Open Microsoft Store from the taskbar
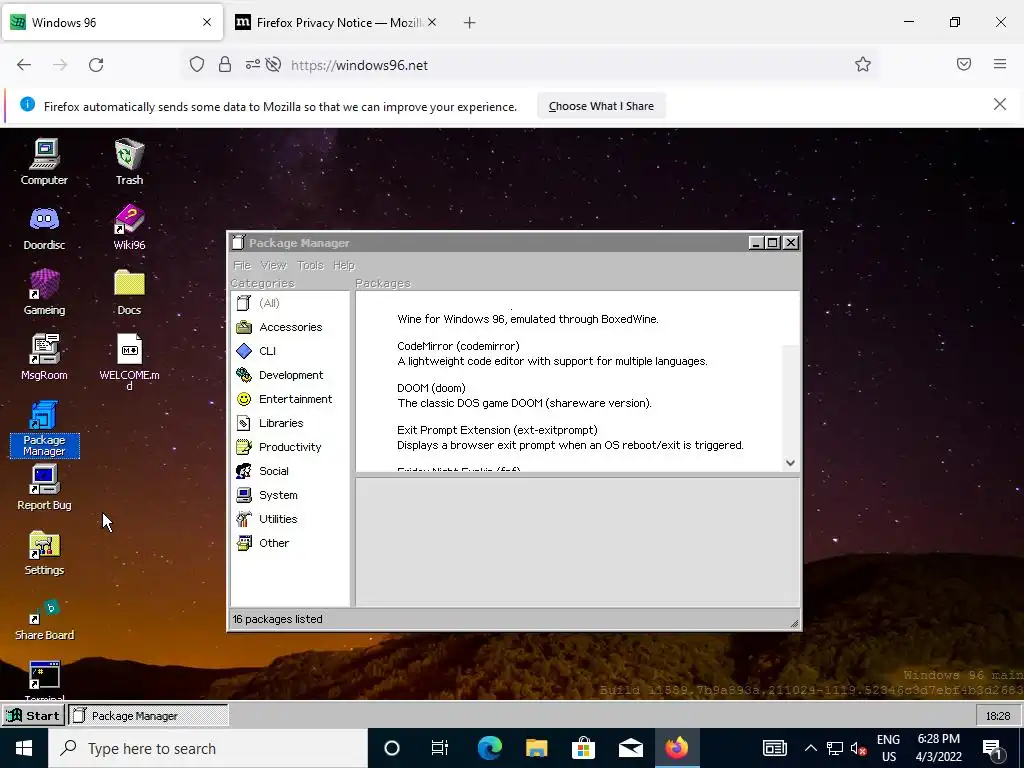 coord(583,748)
